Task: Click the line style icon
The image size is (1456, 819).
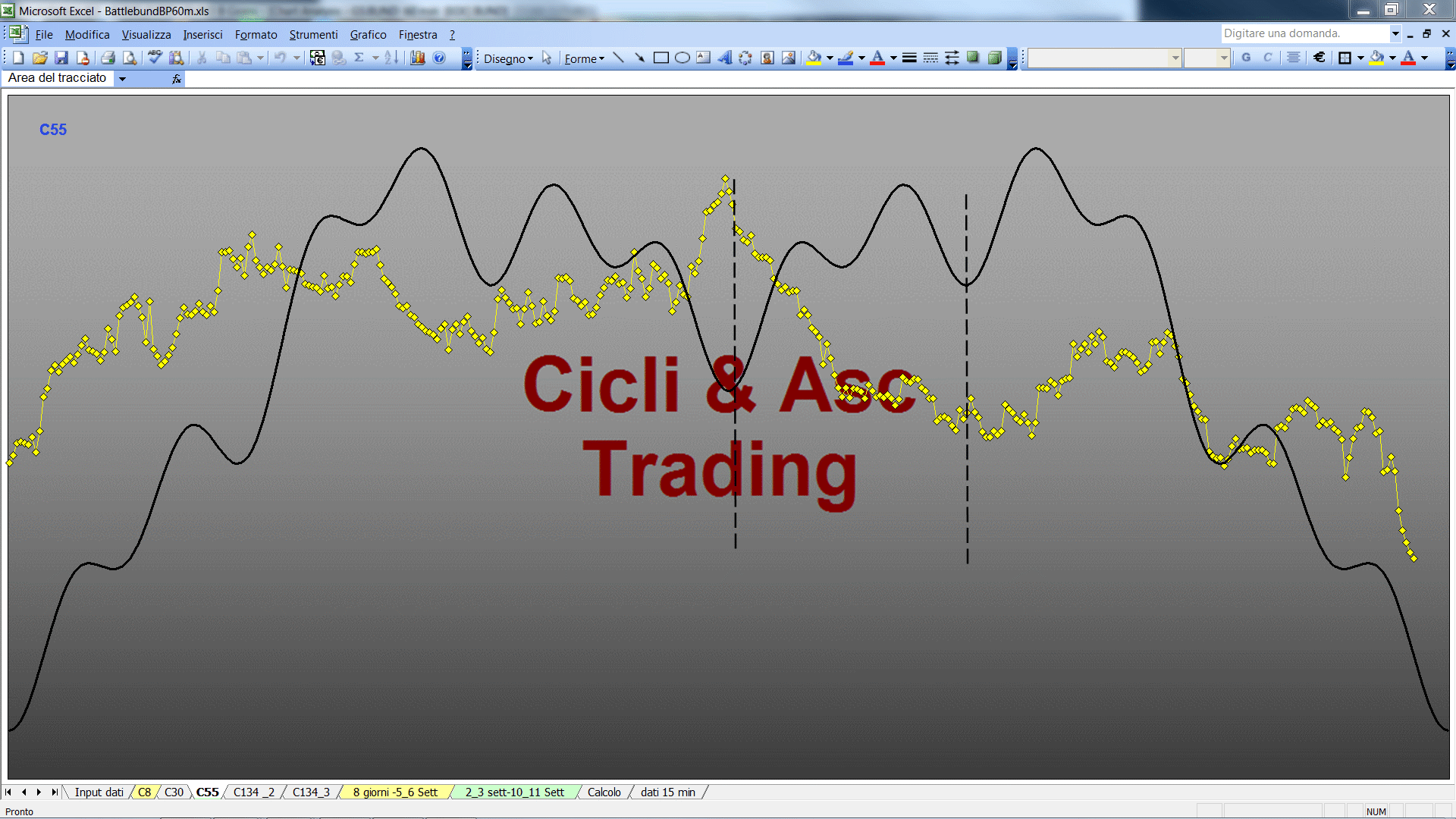Action: point(909,58)
